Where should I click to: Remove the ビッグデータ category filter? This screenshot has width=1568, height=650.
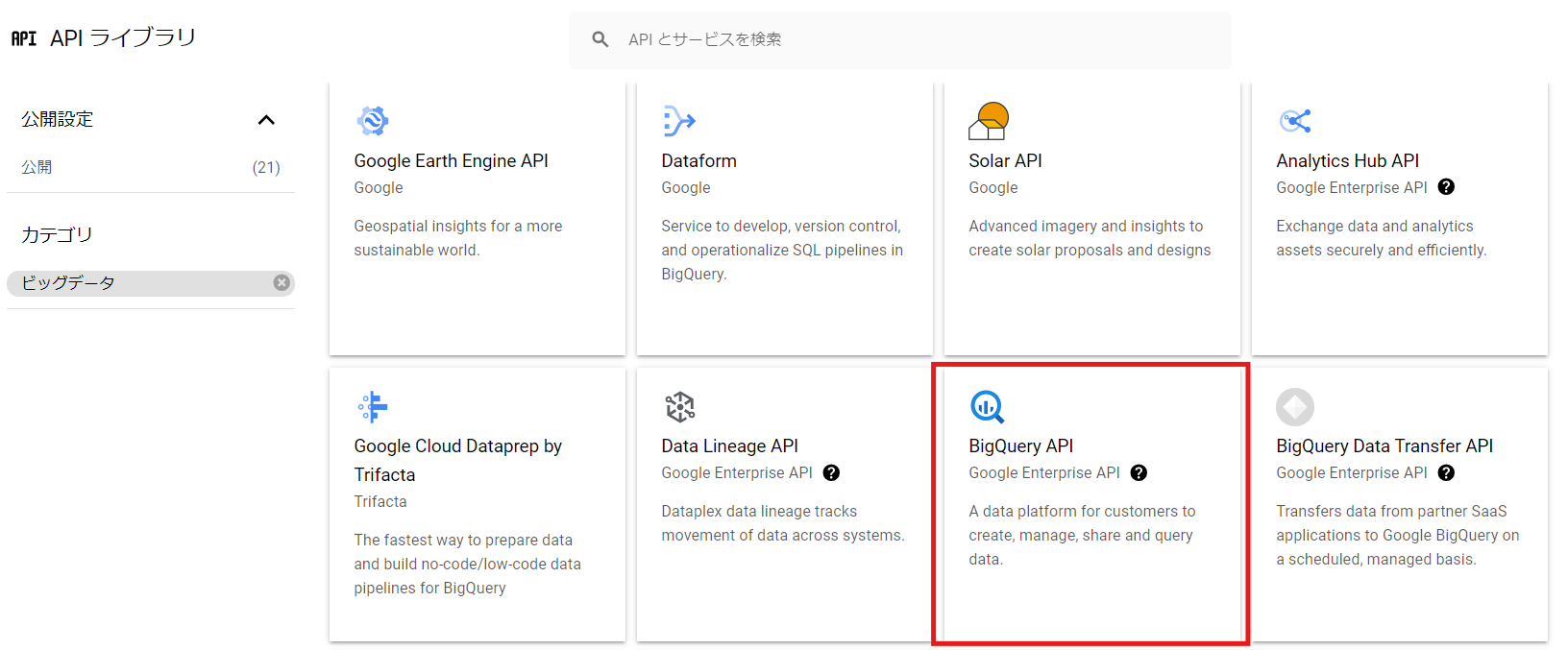click(282, 282)
